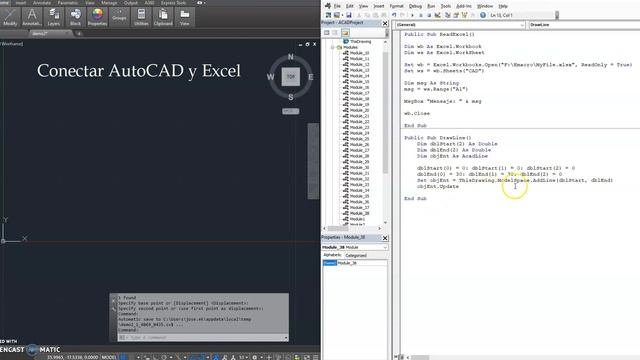Viewport: 640px width, 360px height.
Task: Click the Reset stop icon in VBA toolbar
Action: click(429, 15)
